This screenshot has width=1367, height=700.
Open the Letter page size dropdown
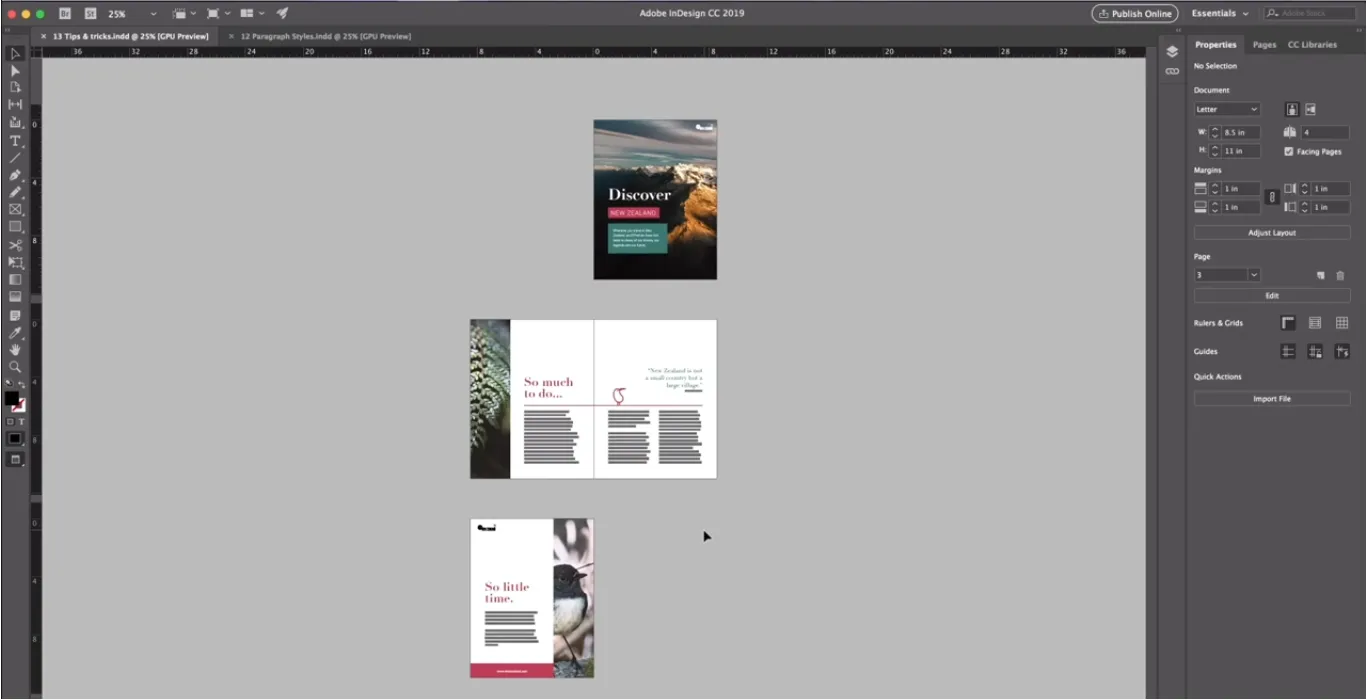[1227, 109]
